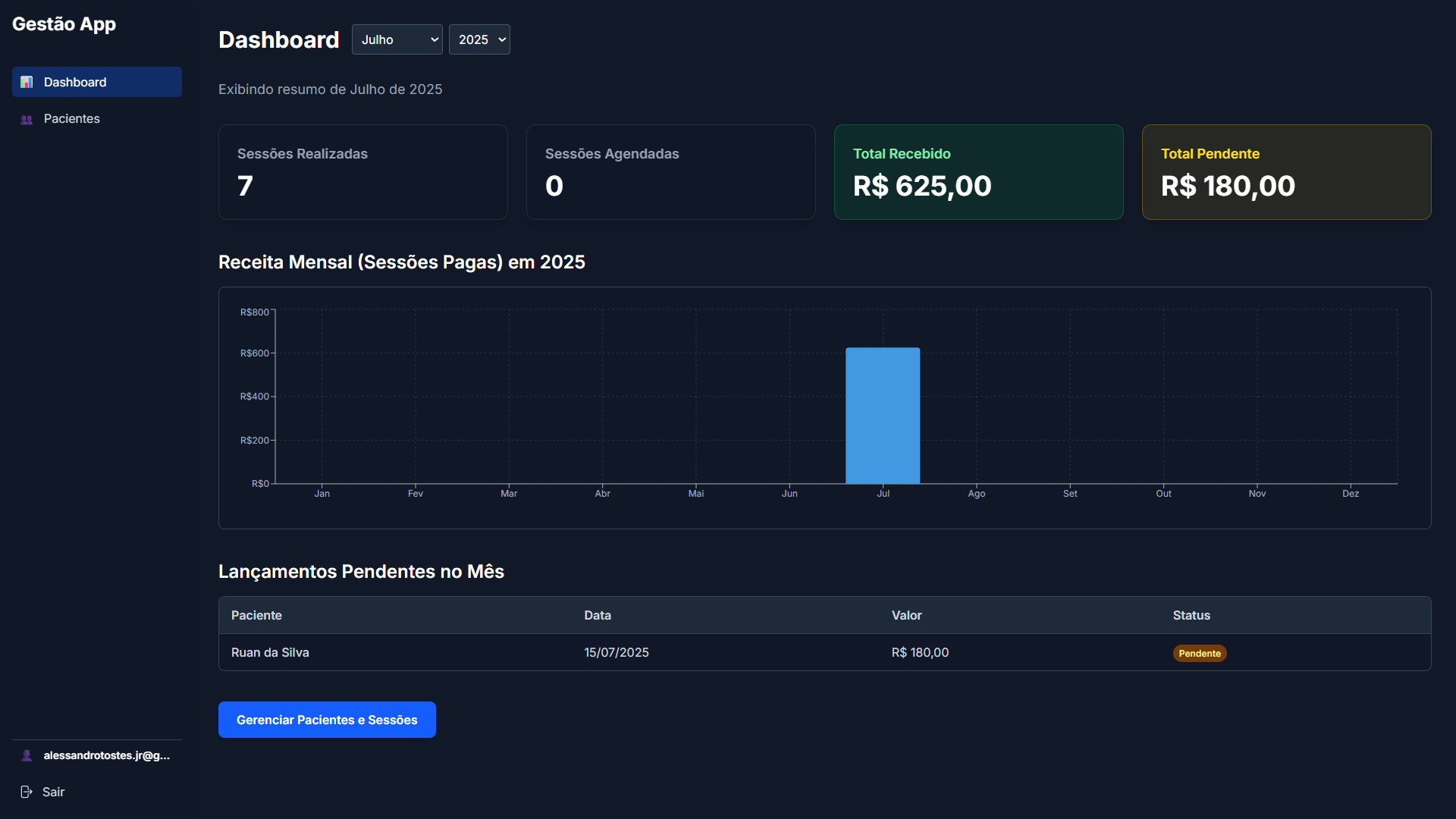Screen dimensions: 1456x819
Task: Click the Pacientes people icon in sidebar
Action: [27, 119]
